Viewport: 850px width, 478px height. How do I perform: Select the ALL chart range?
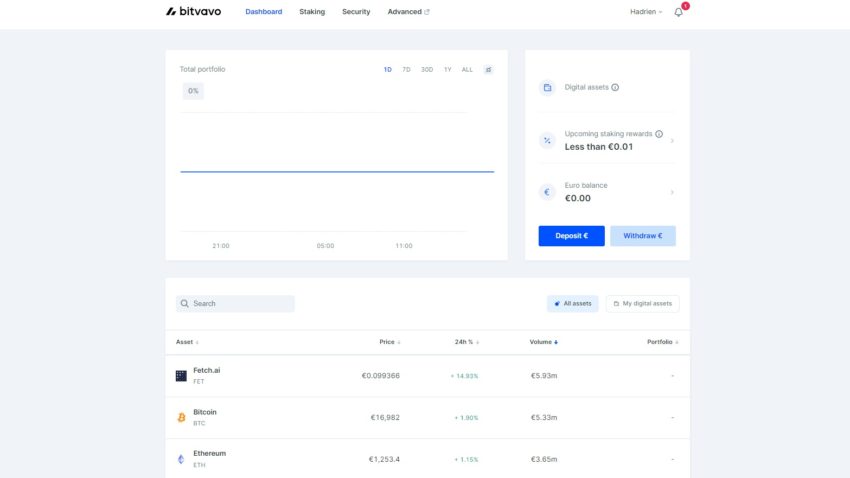[467, 69]
